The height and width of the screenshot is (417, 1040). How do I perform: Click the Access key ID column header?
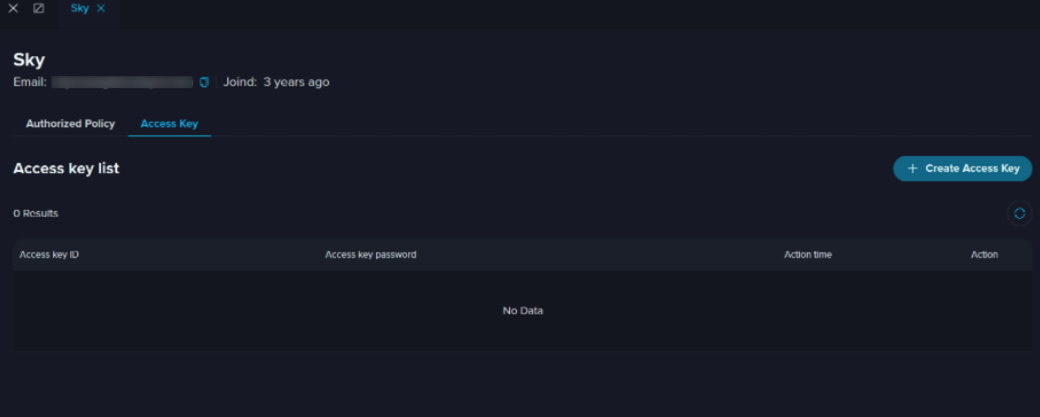pos(49,255)
